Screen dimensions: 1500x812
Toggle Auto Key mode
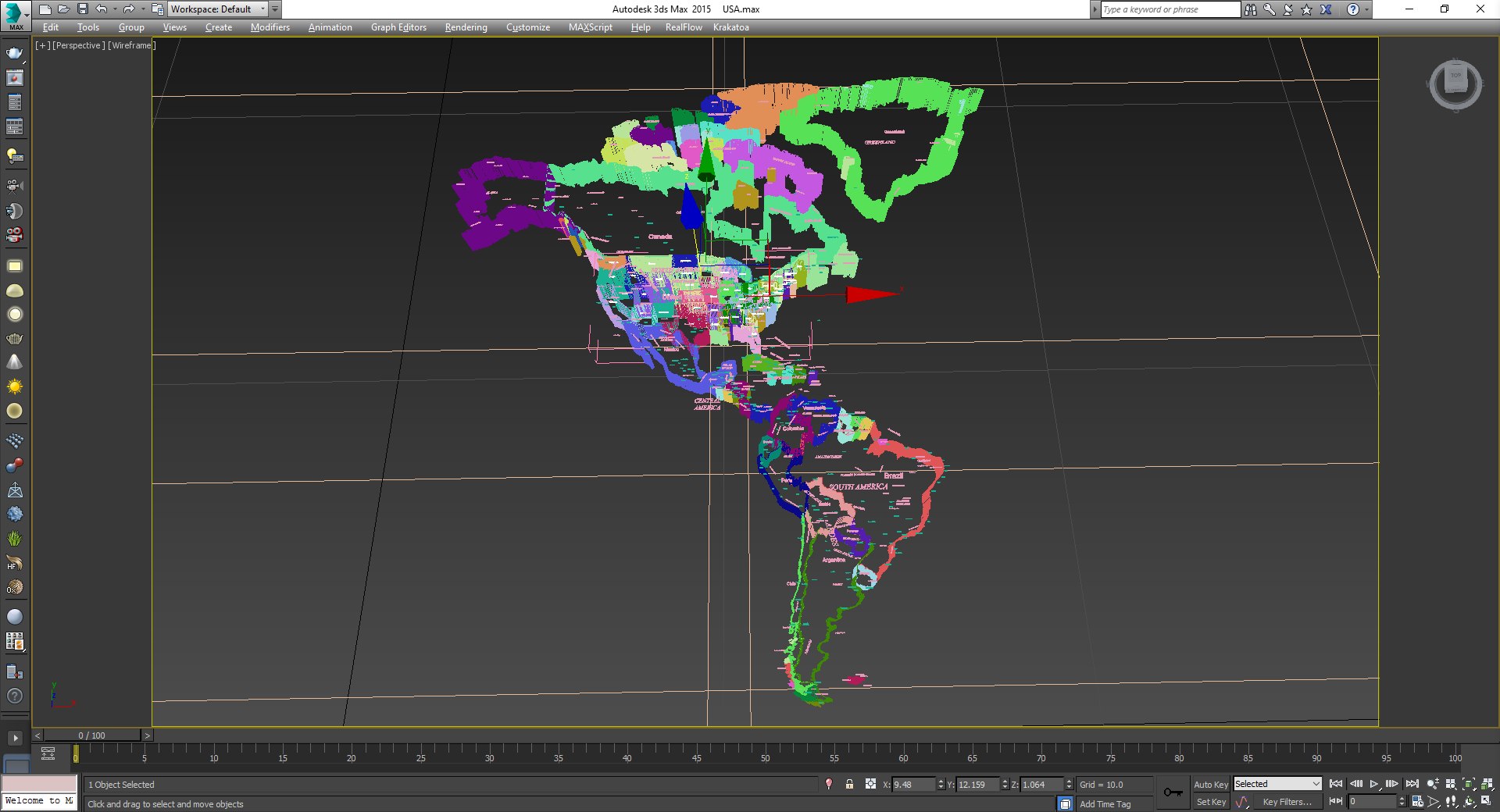point(1210,784)
